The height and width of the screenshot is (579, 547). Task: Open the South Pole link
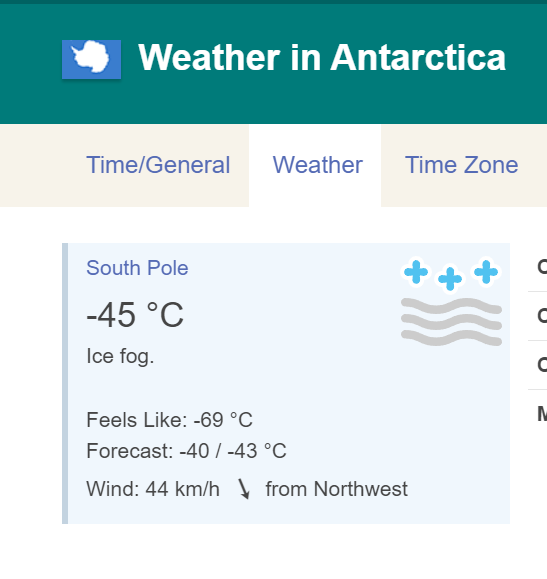point(137,268)
